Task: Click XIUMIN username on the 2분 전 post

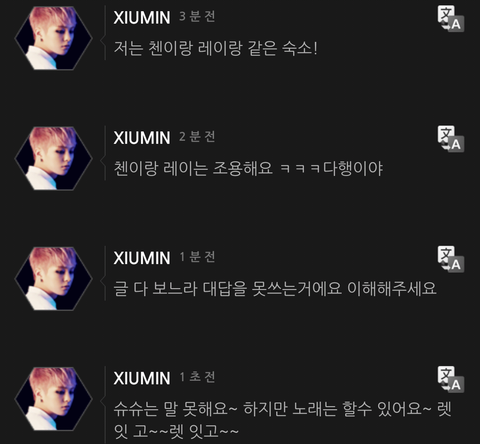Action: point(142,138)
